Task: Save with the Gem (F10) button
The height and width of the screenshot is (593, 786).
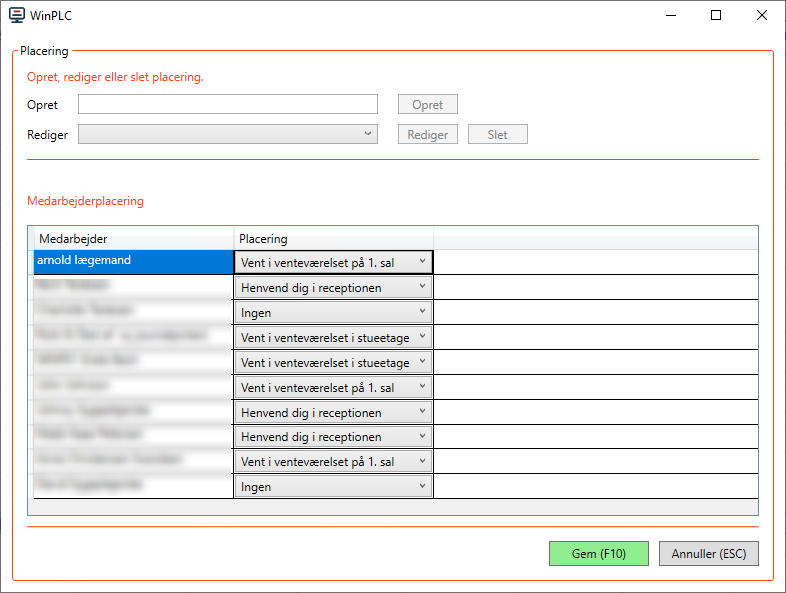Action: [599, 553]
